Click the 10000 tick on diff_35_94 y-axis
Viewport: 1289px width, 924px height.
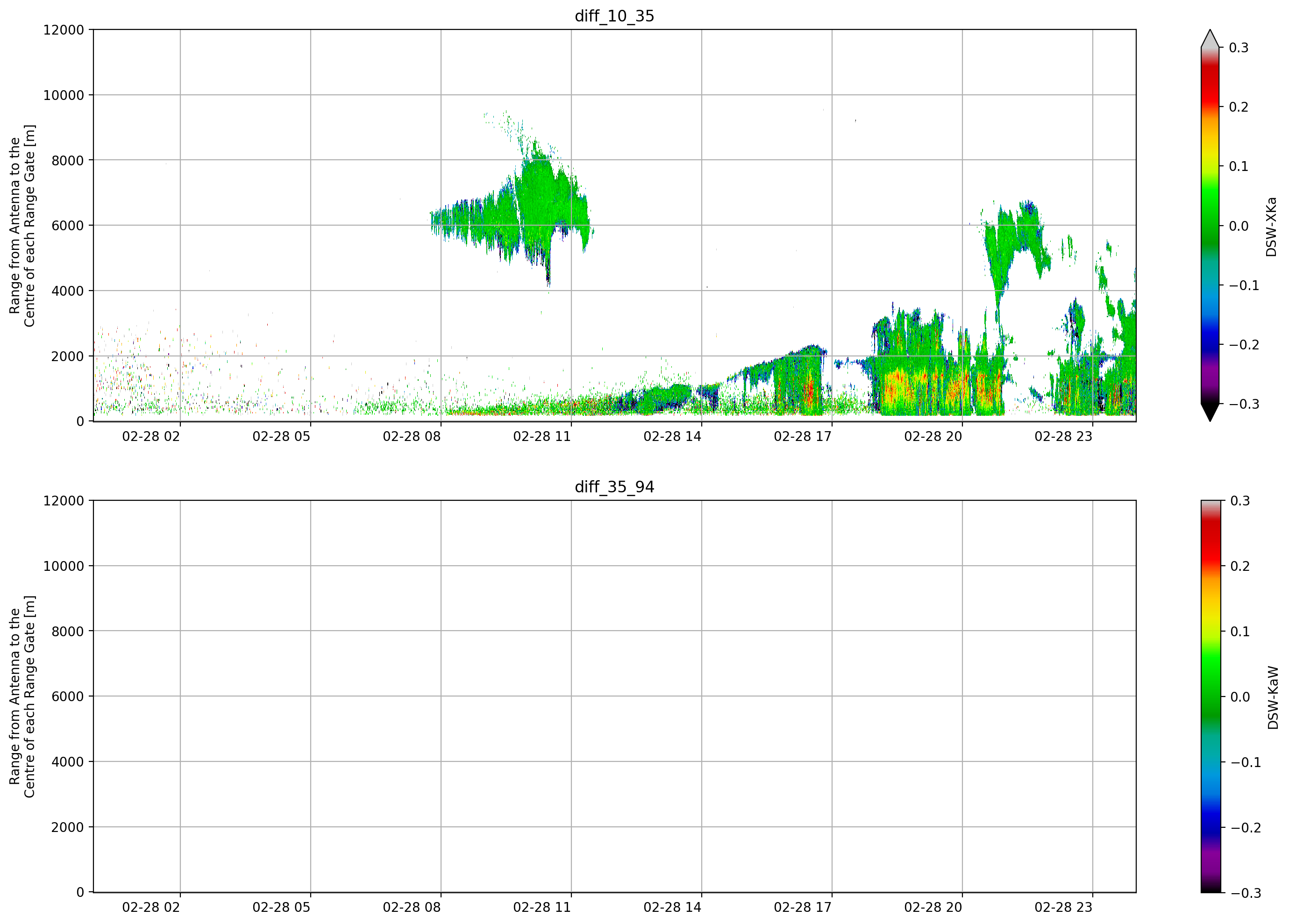64,566
